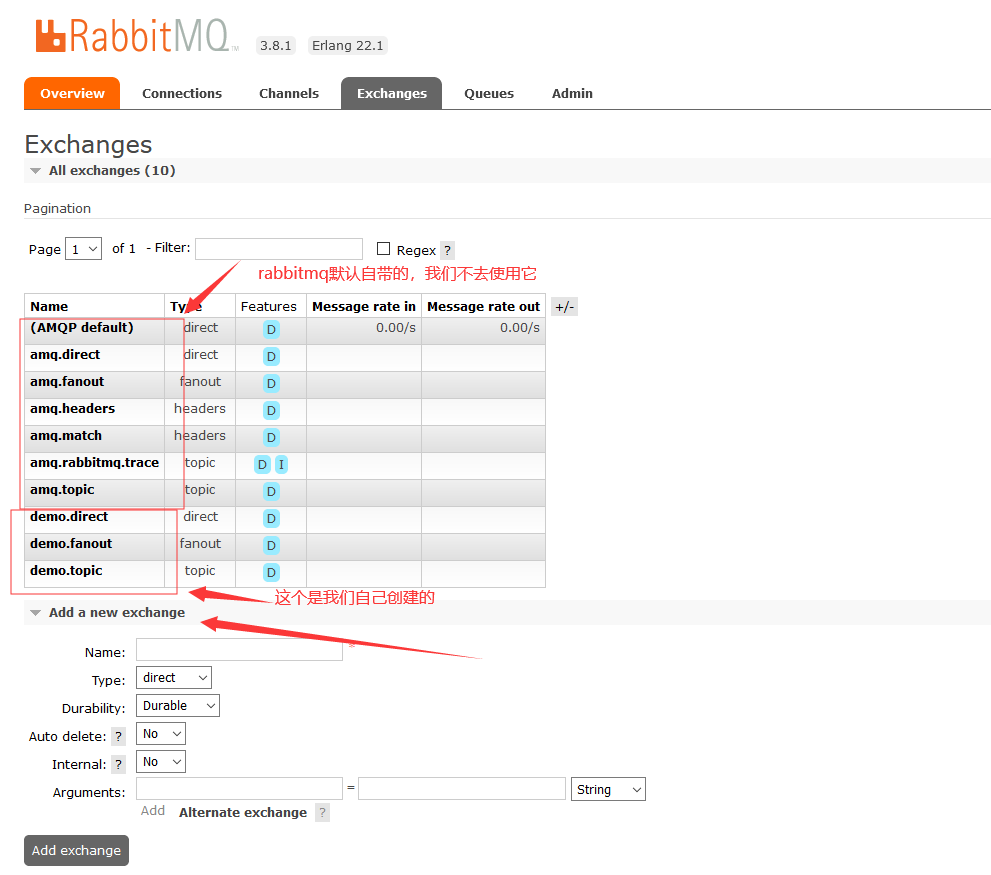Open the amq.direct exchange

coord(65,355)
